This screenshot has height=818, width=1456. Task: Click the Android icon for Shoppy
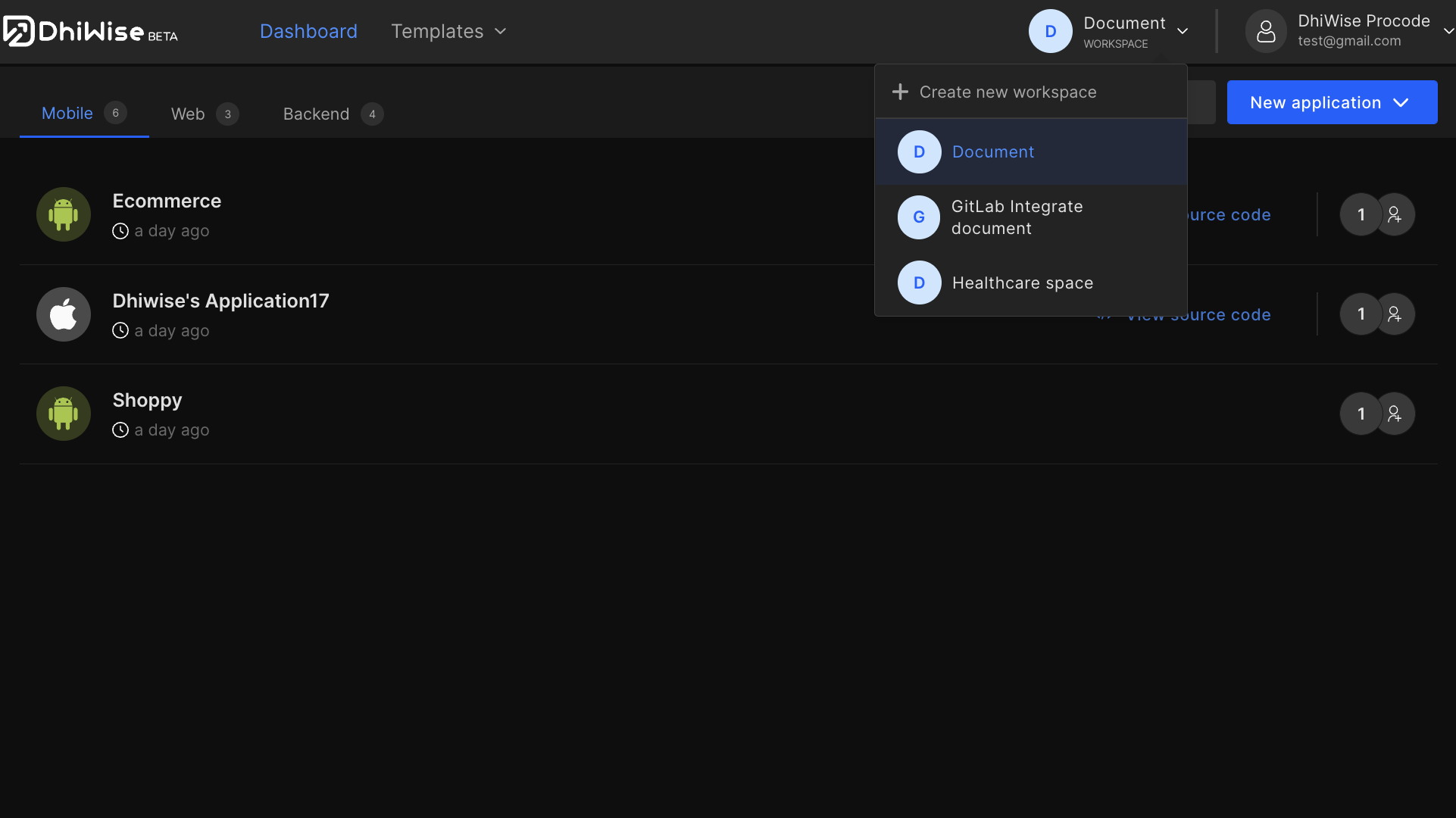pos(64,414)
